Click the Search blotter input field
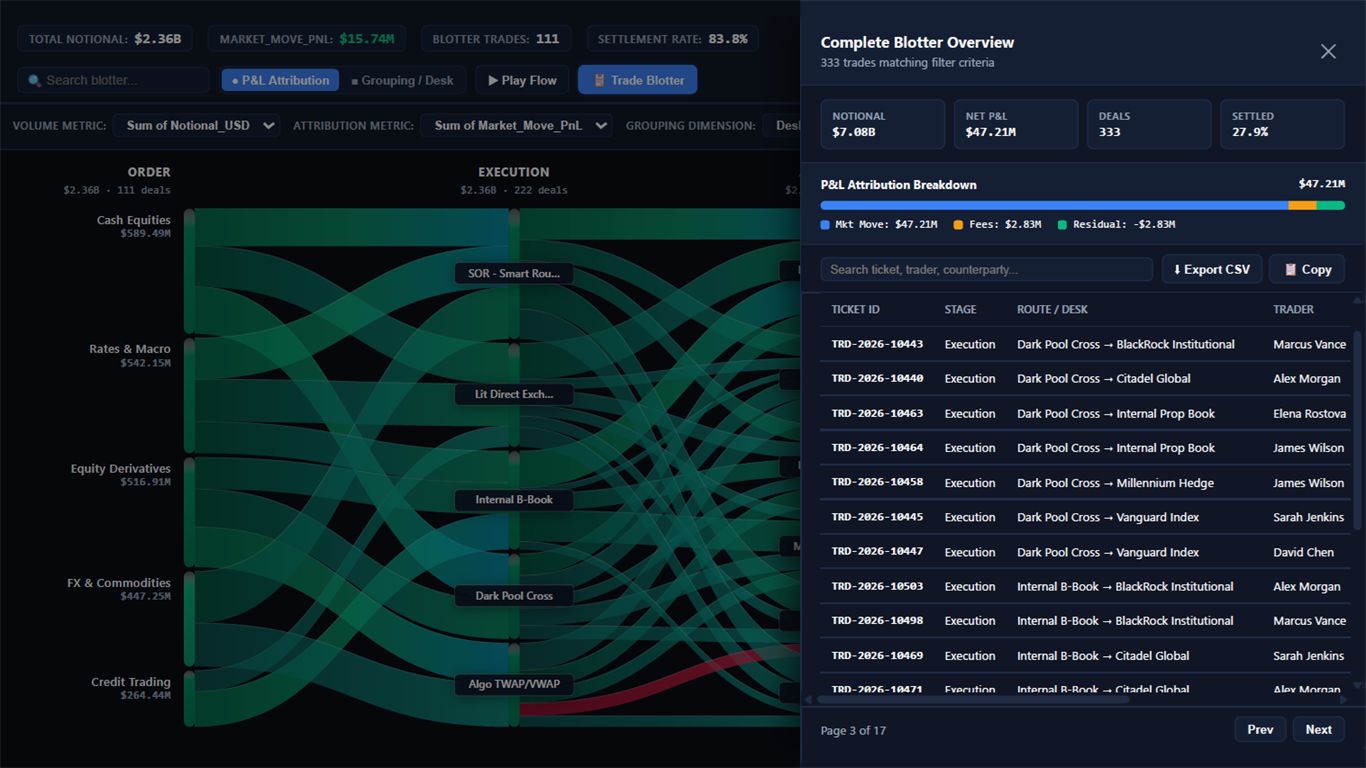This screenshot has height=768, width=1366. (113, 80)
